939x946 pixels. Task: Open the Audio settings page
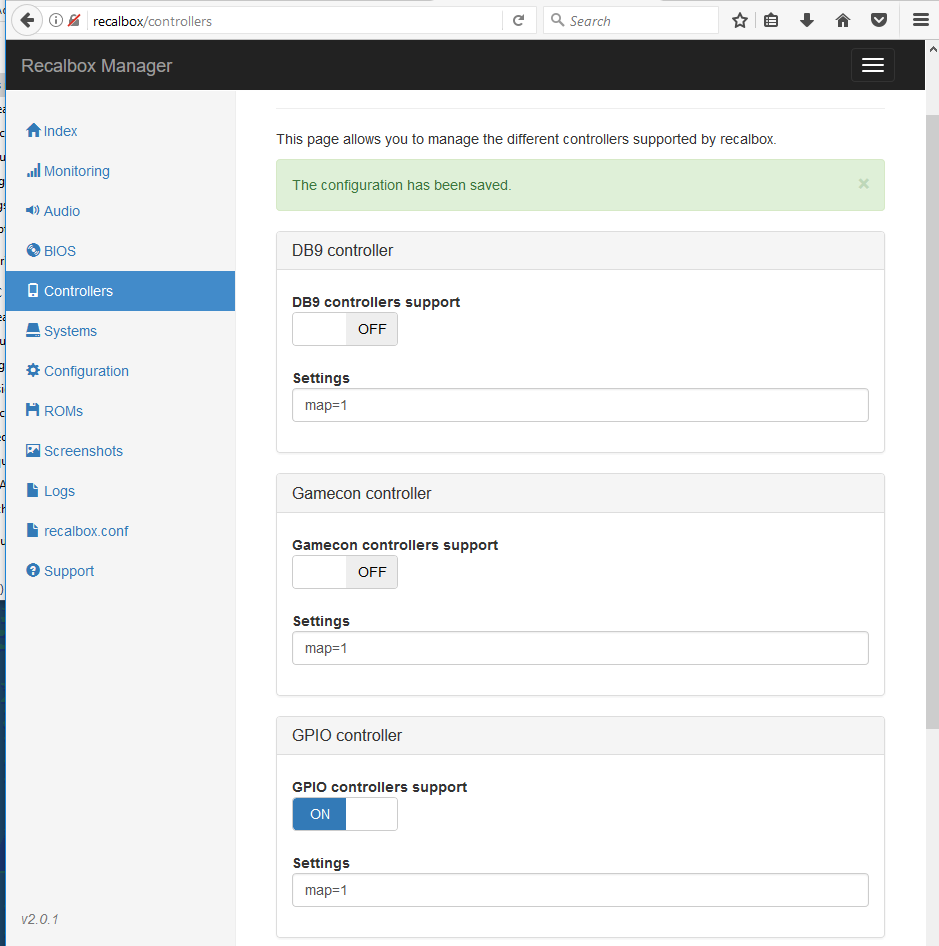[x=62, y=211]
